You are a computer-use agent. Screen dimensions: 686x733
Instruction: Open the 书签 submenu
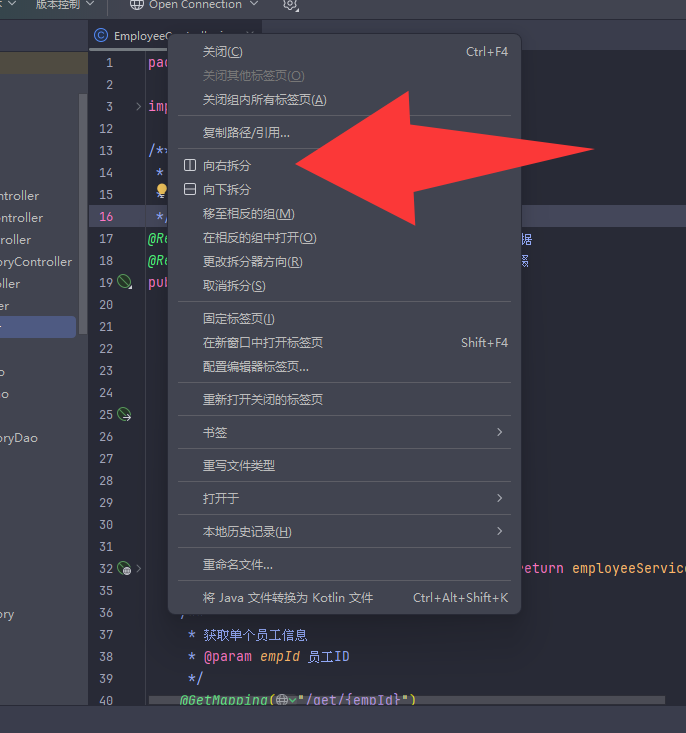tap(344, 432)
